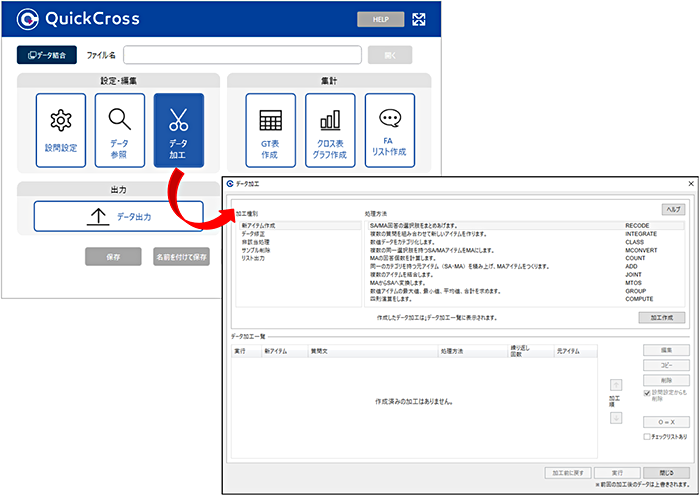Viewport: 700px width, 497px height.
Task: Click the ファイル名 input field
Action: tap(242, 55)
